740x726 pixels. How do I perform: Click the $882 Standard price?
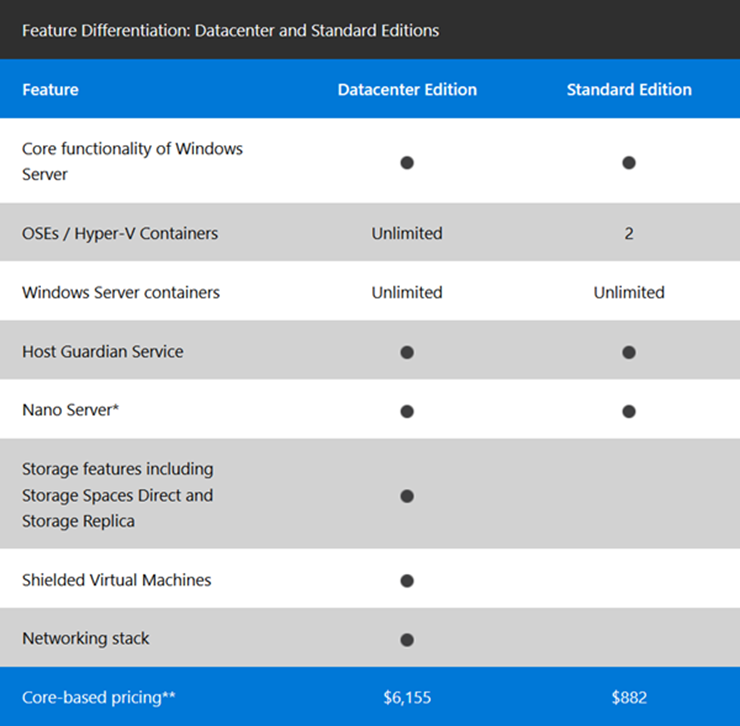point(629,697)
